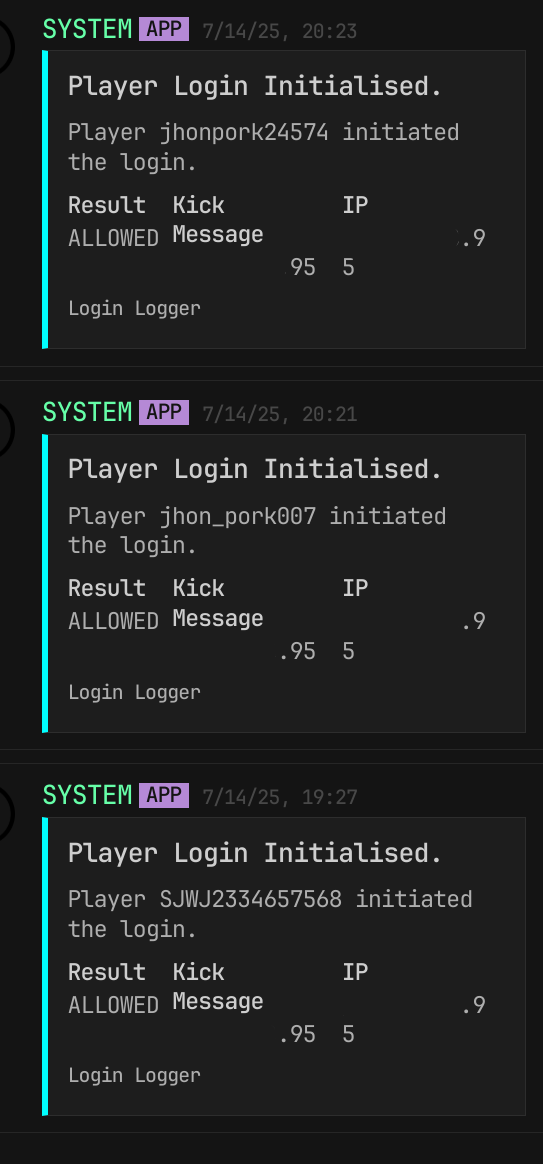
Task: Open the SYSTEM avatar beside the 20:21 message
Action: 4,430
